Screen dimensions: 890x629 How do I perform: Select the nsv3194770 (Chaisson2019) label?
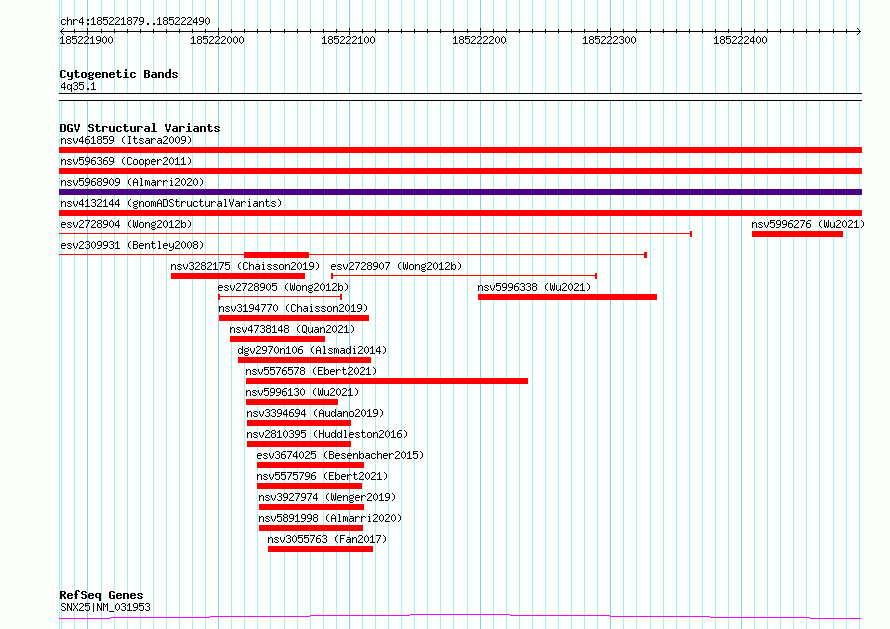point(293,308)
